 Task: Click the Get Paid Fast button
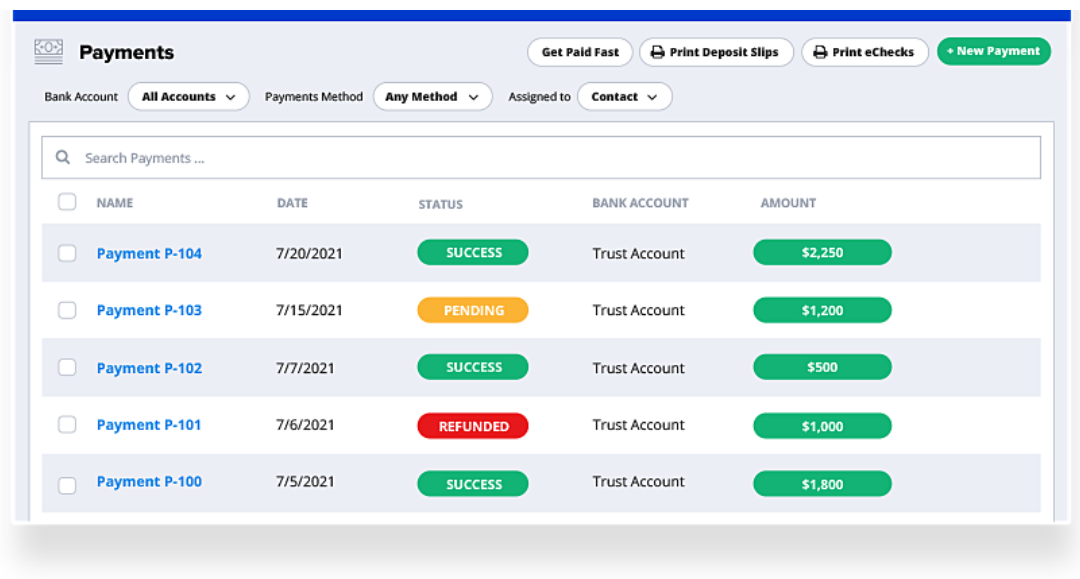click(580, 52)
